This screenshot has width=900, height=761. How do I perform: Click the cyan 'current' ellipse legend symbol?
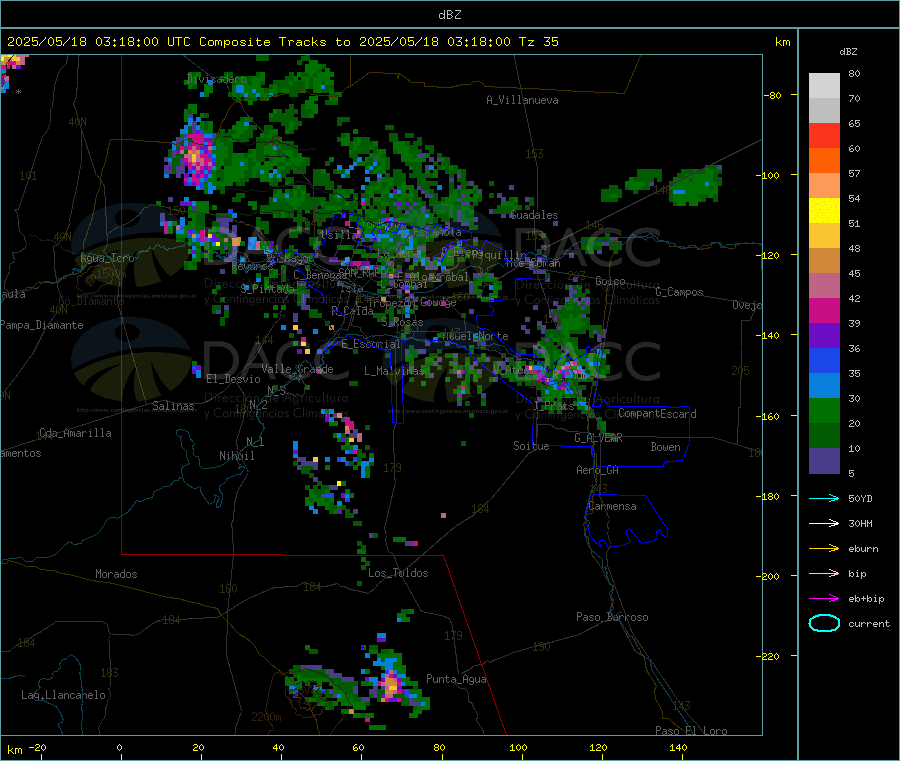(x=824, y=623)
